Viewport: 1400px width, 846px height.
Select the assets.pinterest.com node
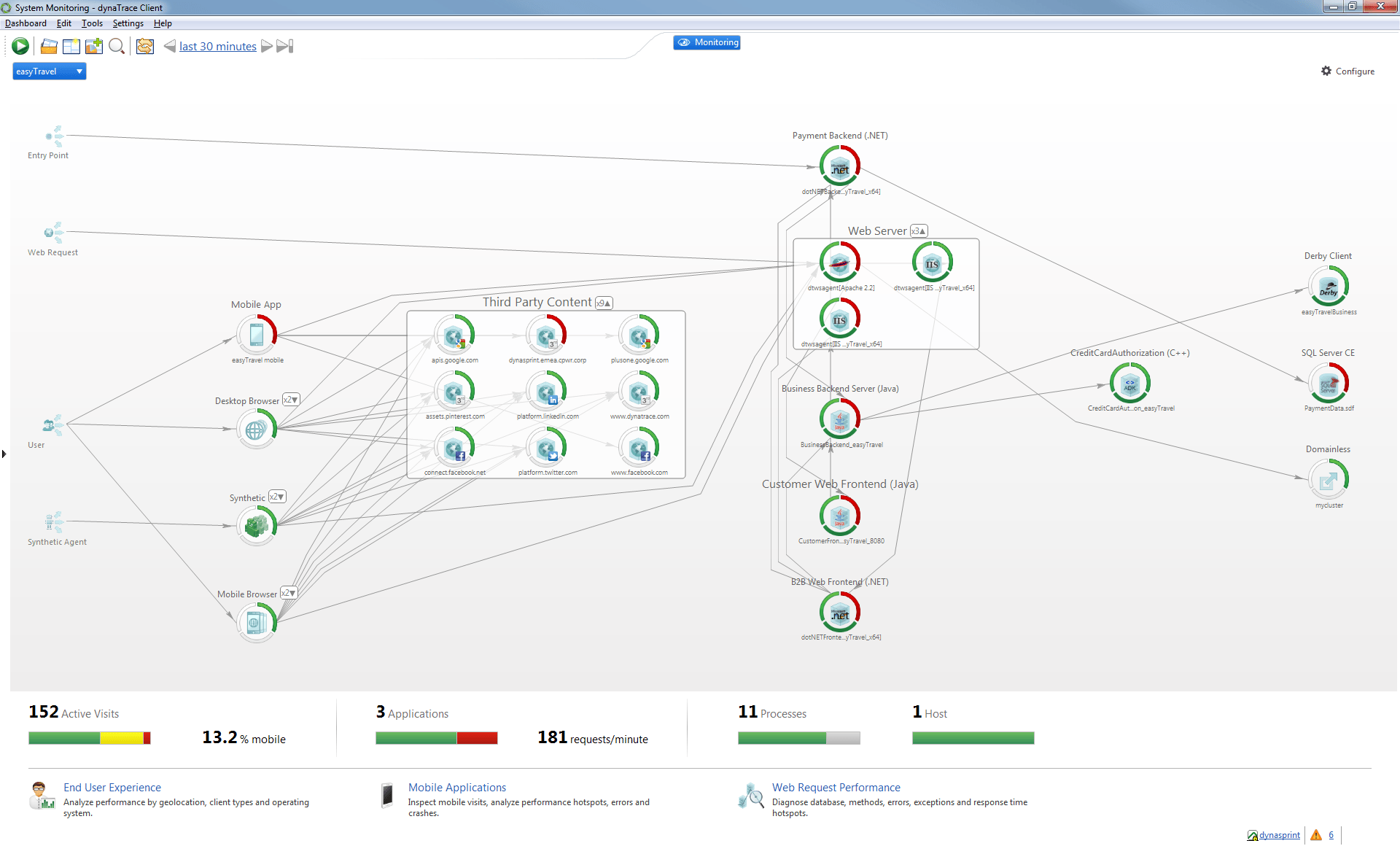coord(454,391)
